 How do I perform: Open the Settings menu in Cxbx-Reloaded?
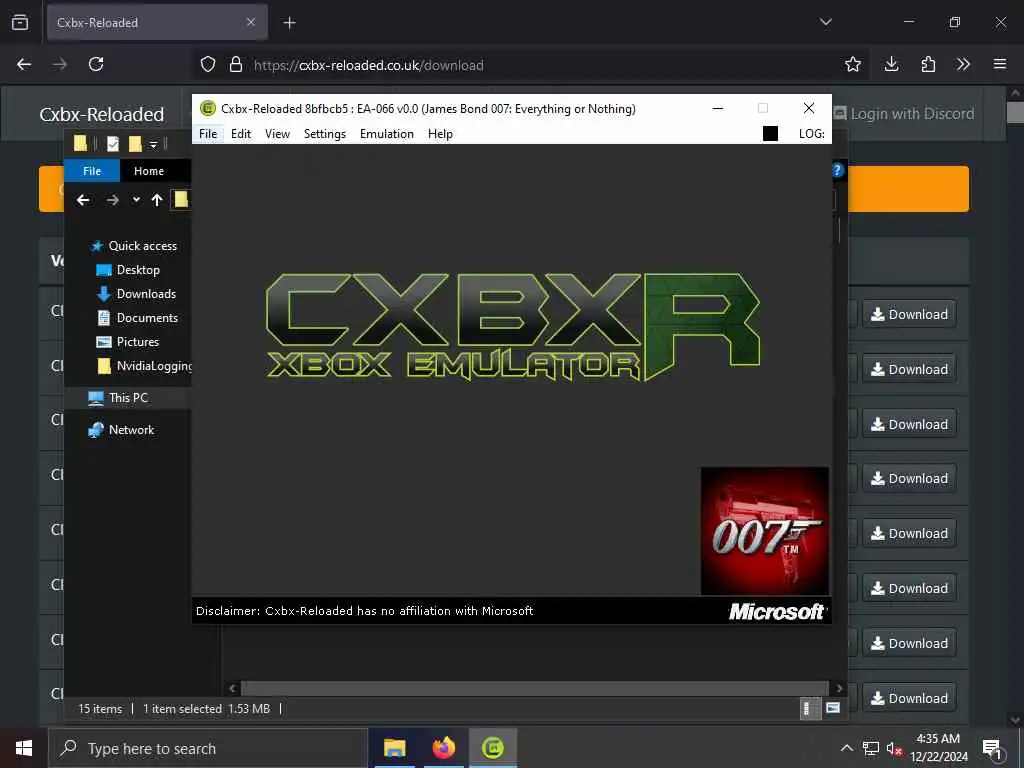point(325,134)
